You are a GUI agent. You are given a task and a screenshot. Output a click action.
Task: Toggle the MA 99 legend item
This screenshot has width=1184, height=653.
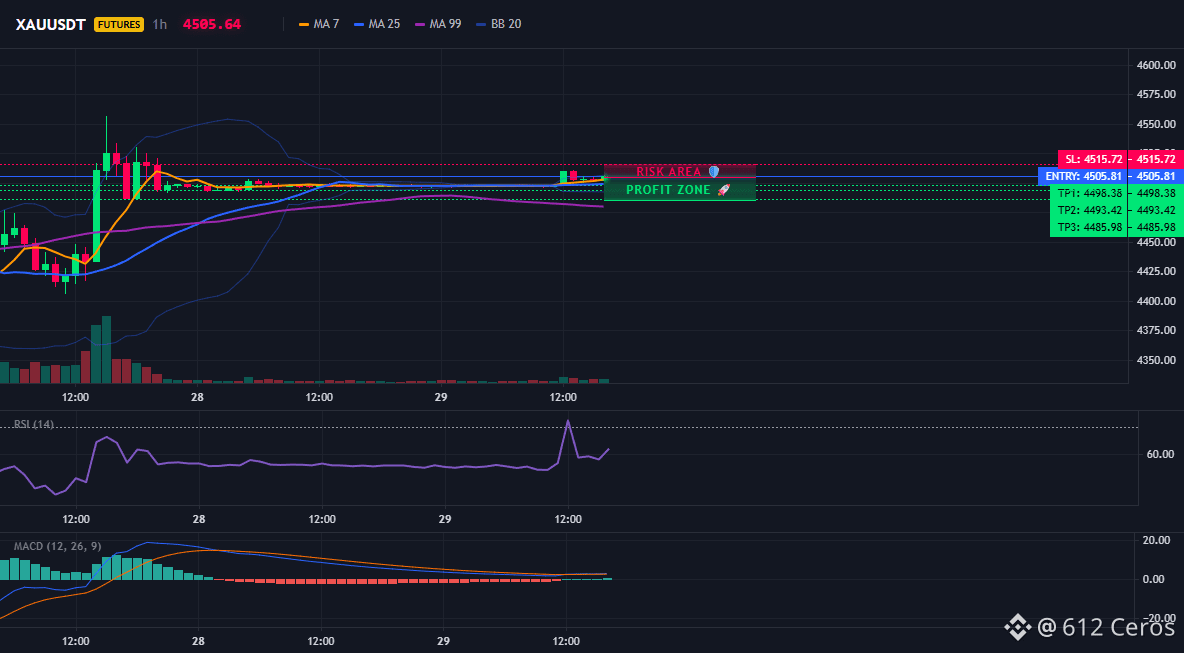tap(438, 24)
